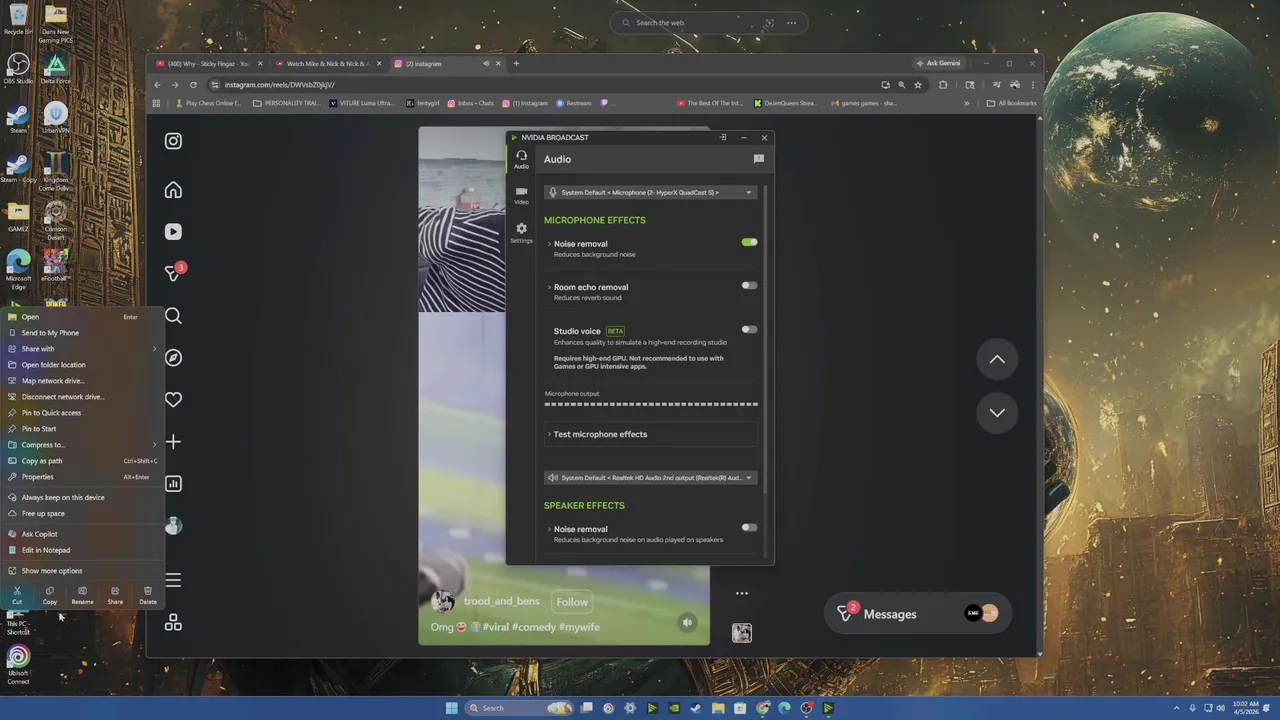1280x720 pixels.
Task: Go to Instagram Home icon
Action: (173, 190)
